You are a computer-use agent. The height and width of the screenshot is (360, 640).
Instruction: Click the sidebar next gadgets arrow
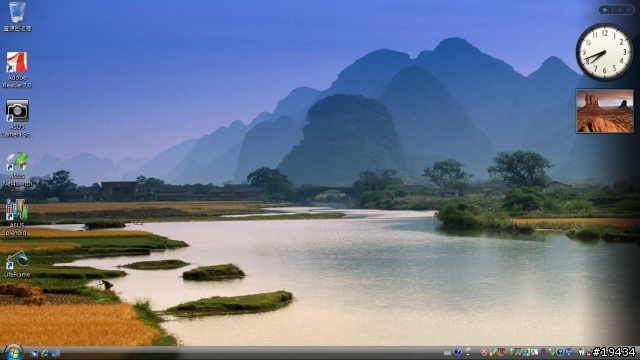coord(628,9)
